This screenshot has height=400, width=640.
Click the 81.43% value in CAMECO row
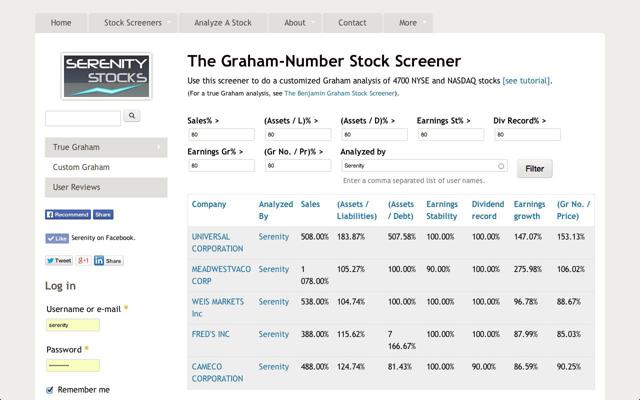[400, 367]
